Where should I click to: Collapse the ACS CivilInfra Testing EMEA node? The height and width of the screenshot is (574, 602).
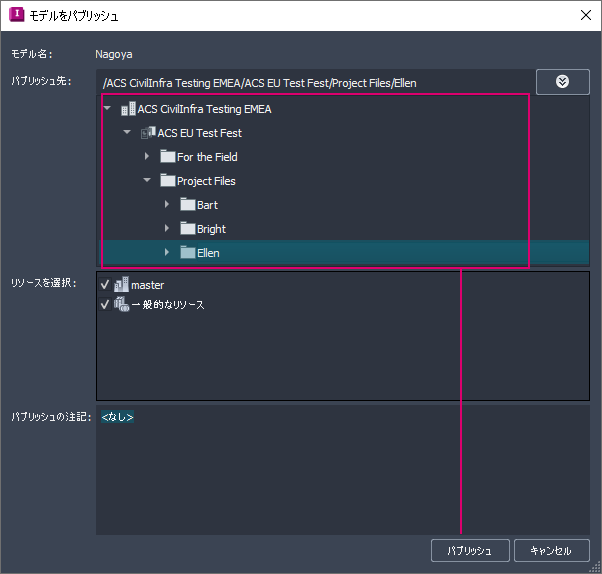[x=107, y=108]
